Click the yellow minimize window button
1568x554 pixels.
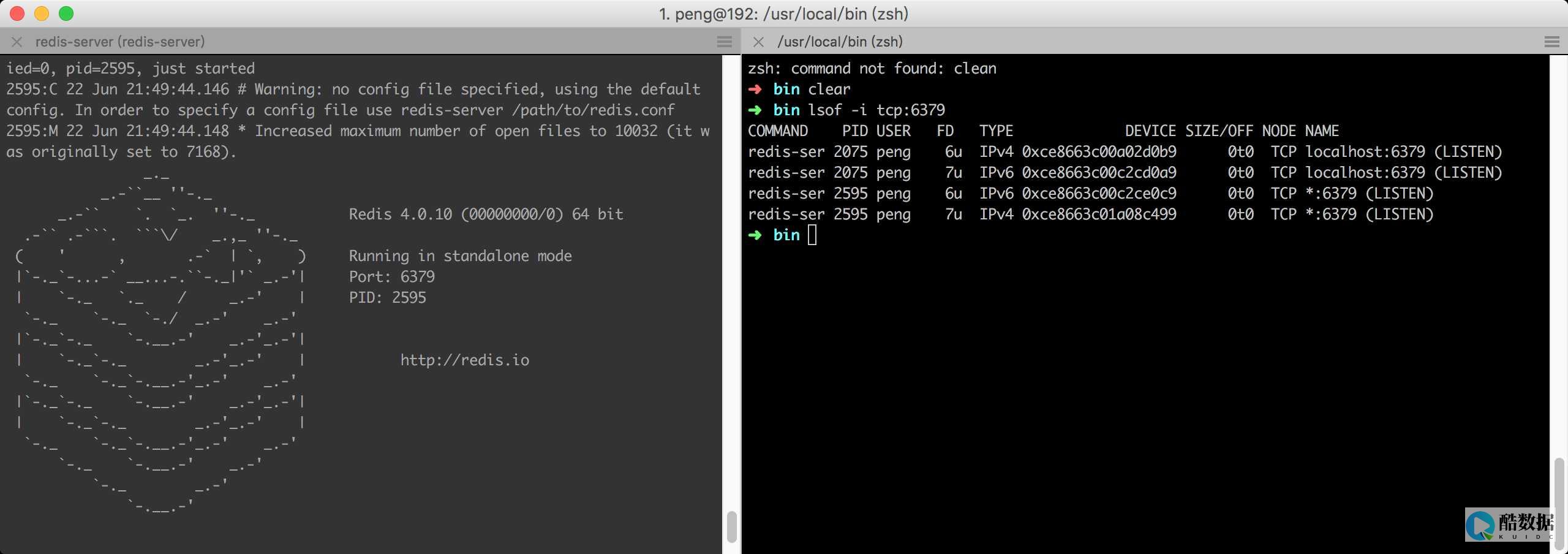coord(42,13)
